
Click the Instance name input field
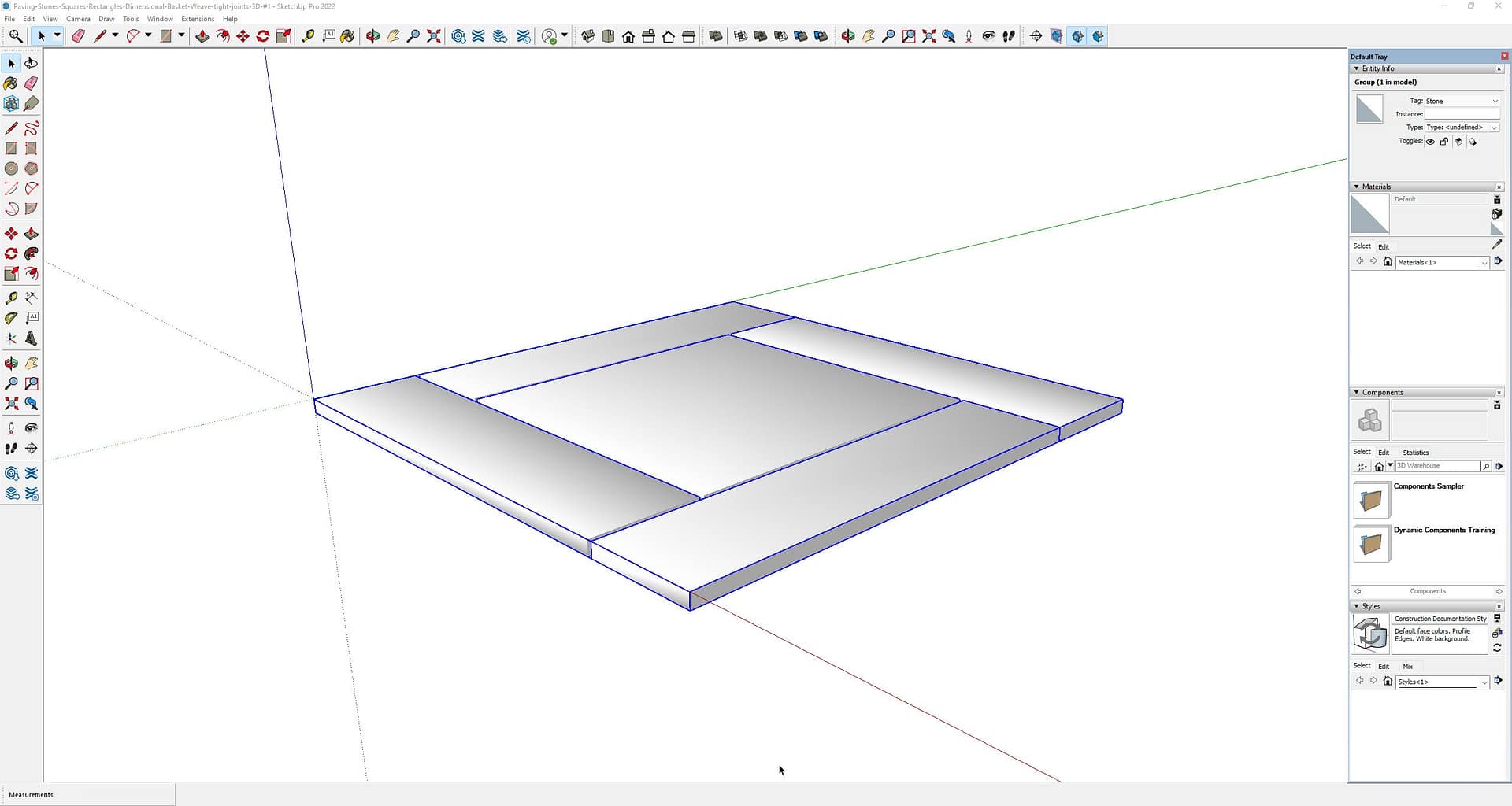tap(1461, 114)
